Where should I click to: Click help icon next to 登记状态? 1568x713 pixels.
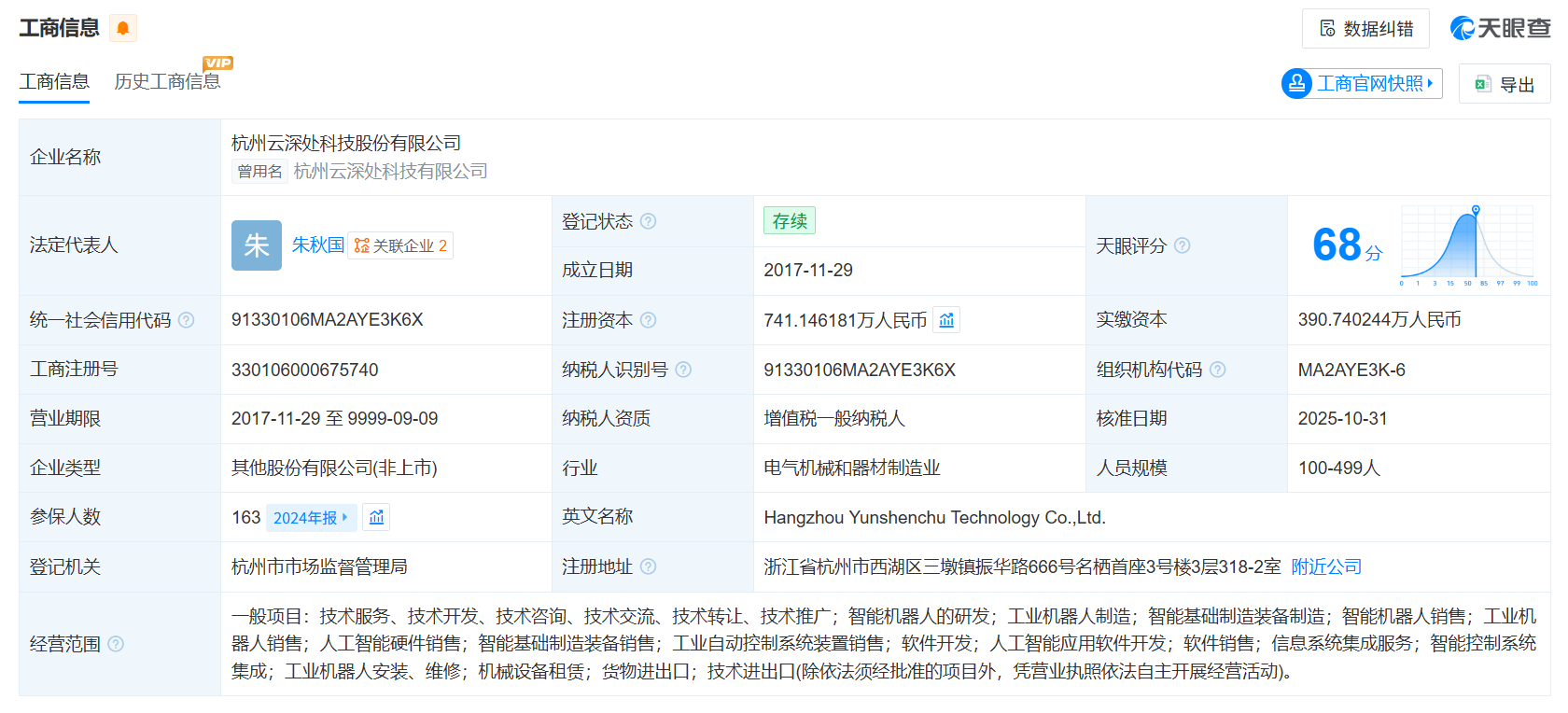tap(648, 221)
